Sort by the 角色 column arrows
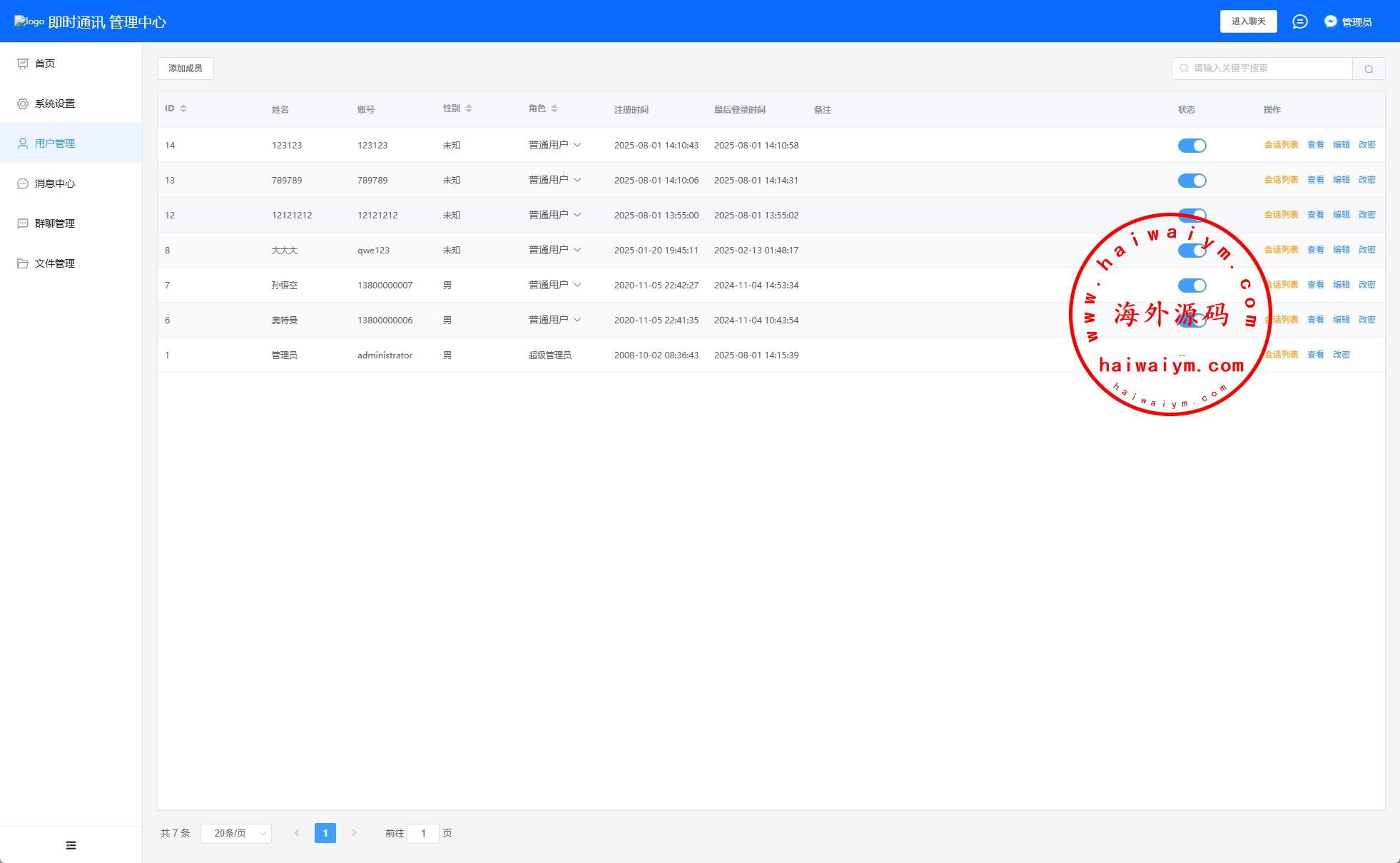Screen dimensions: 1400x863 coord(554,108)
